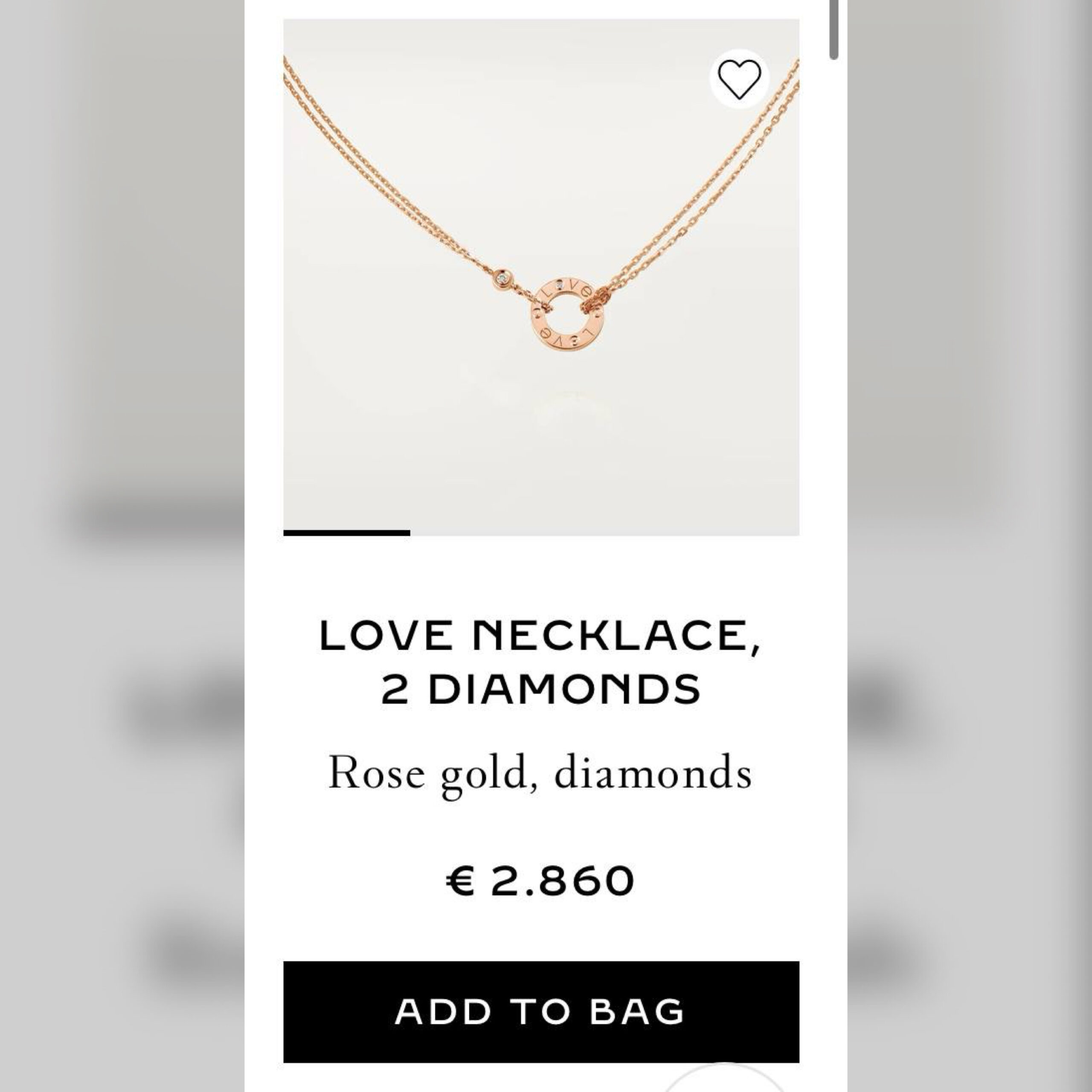
Task: Click the euro symbol in the price
Action: [x=460, y=880]
